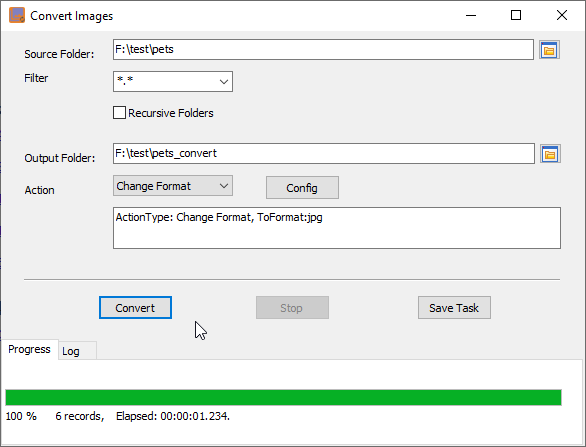Click the green progress bar
586x447 pixels.
point(283,397)
